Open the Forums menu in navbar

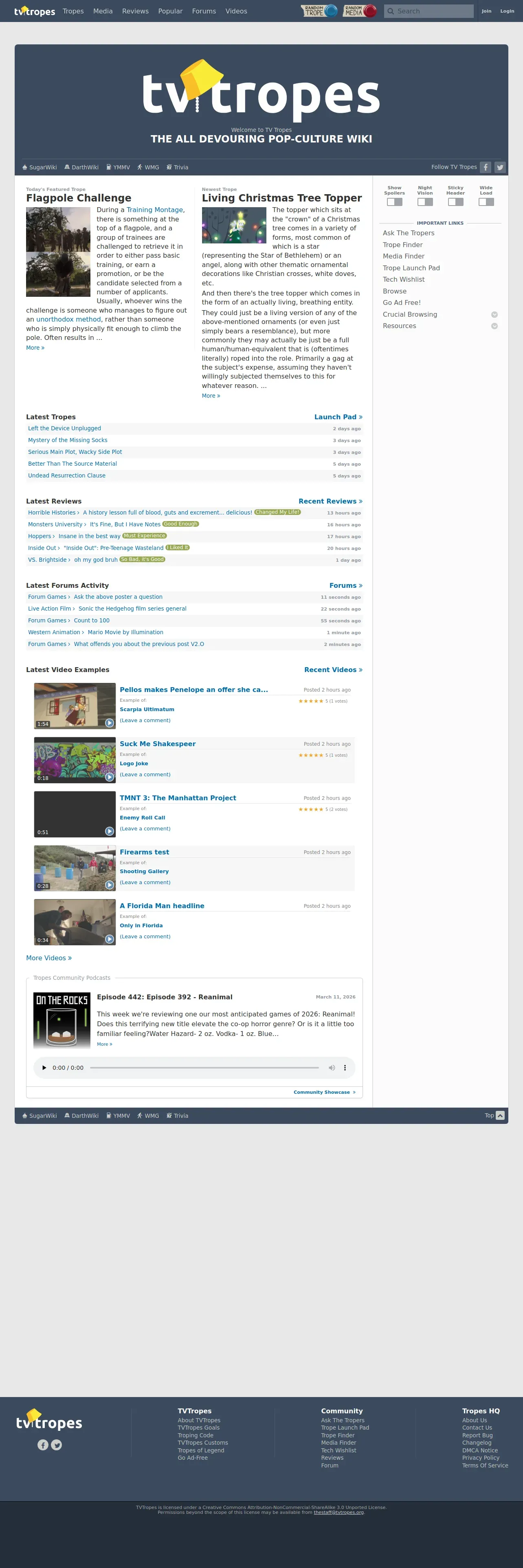tap(204, 11)
